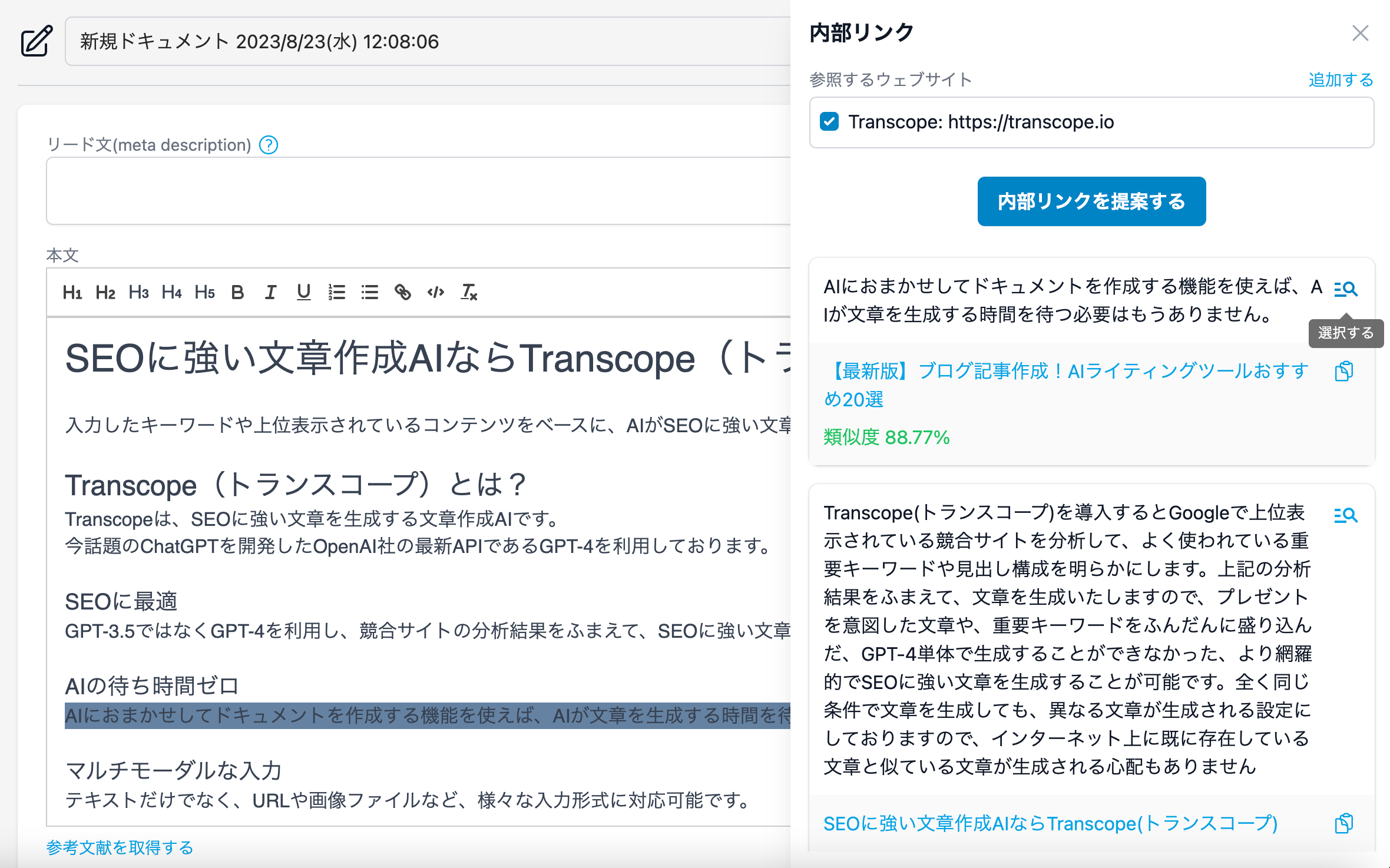Screen dimensions: 1390x868
Task: Copy the ブログ記事作成 article link
Action: pos(1344,371)
